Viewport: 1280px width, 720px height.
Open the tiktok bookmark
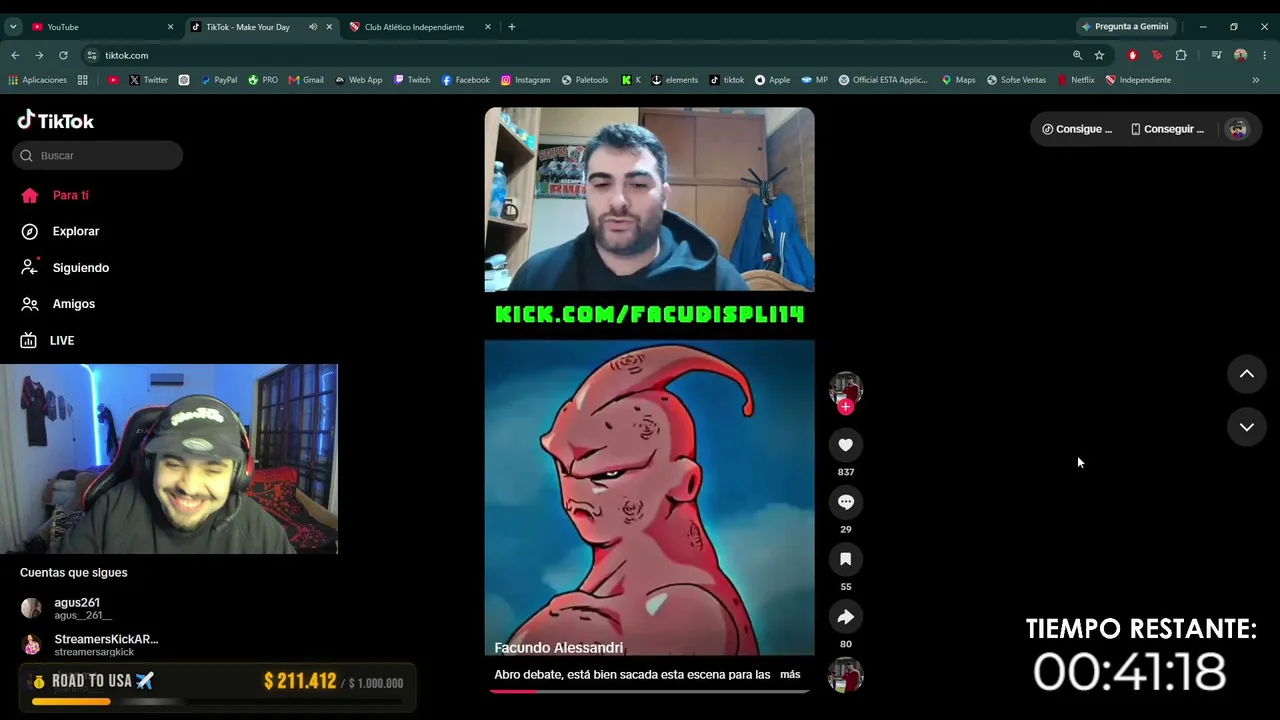[727, 80]
